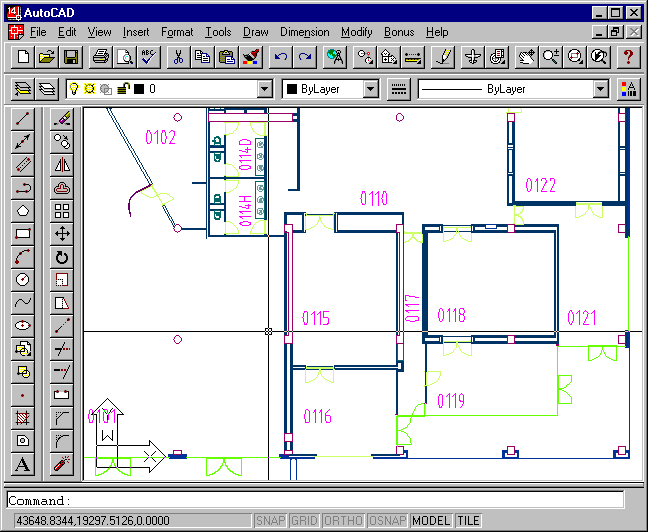648x532 pixels.
Task: Select the Mirror modify tool
Action: tap(62, 165)
